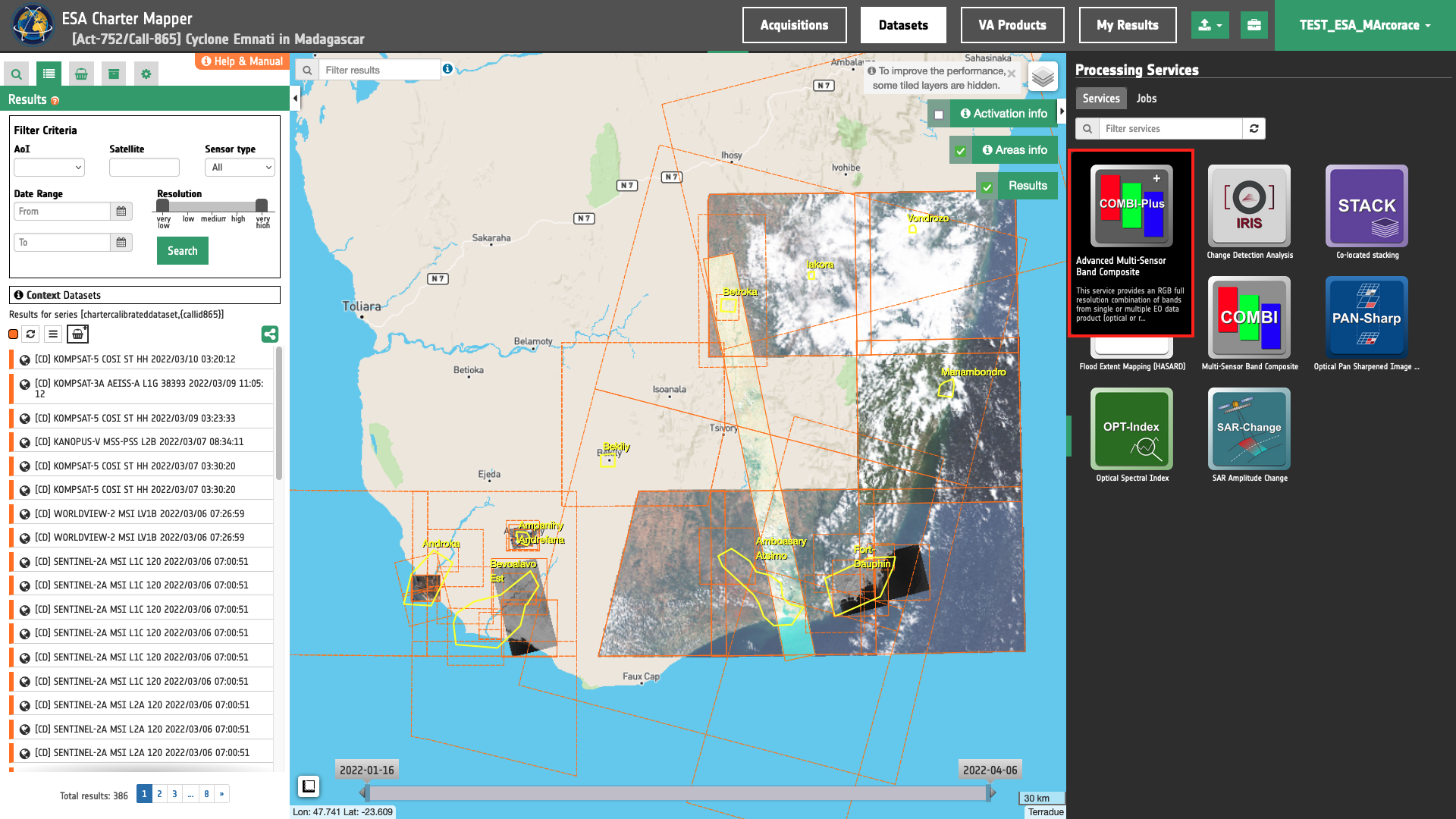Go to the next results page

pyautogui.click(x=221, y=794)
